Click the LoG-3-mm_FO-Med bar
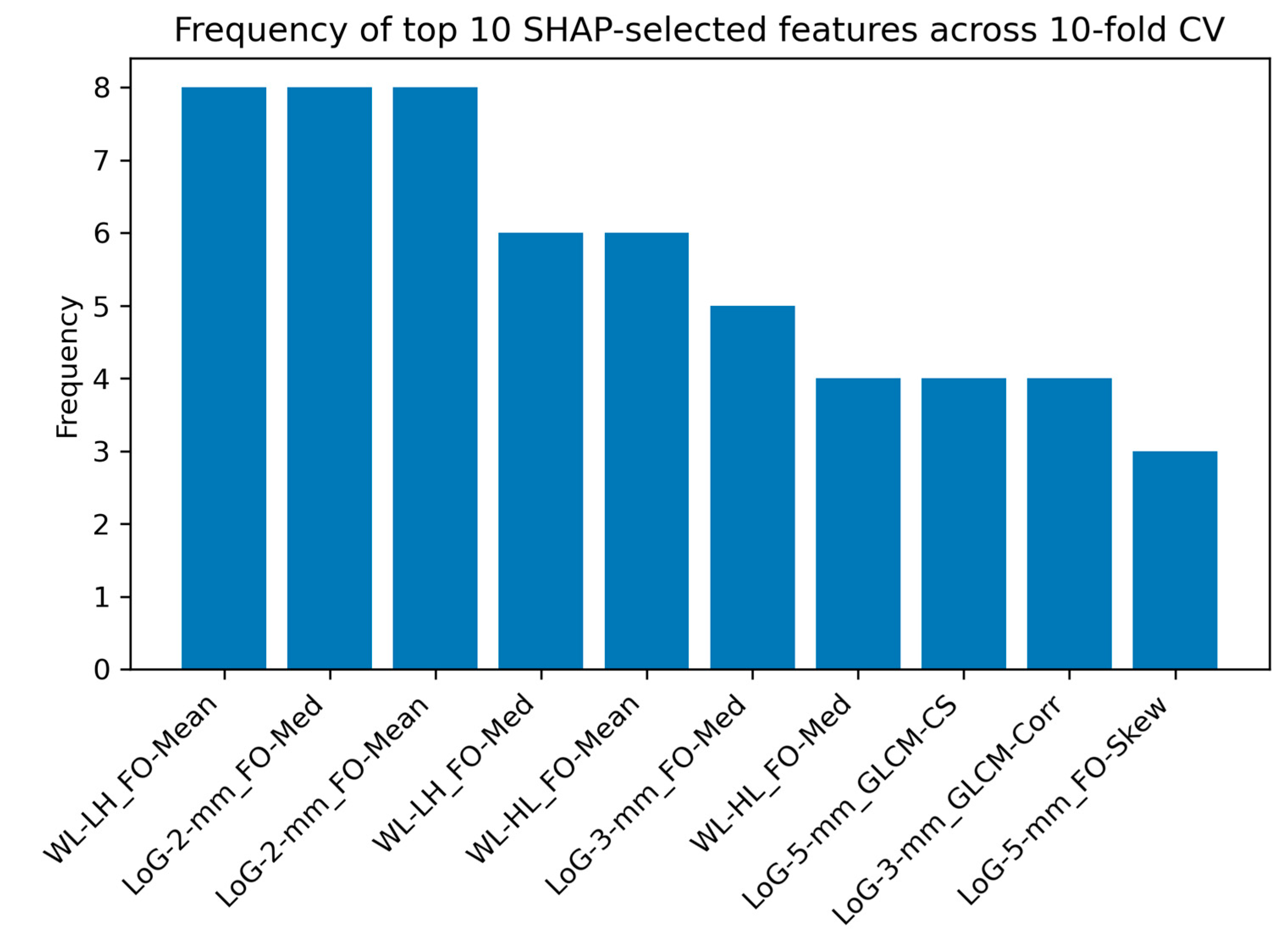 [753, 487]
